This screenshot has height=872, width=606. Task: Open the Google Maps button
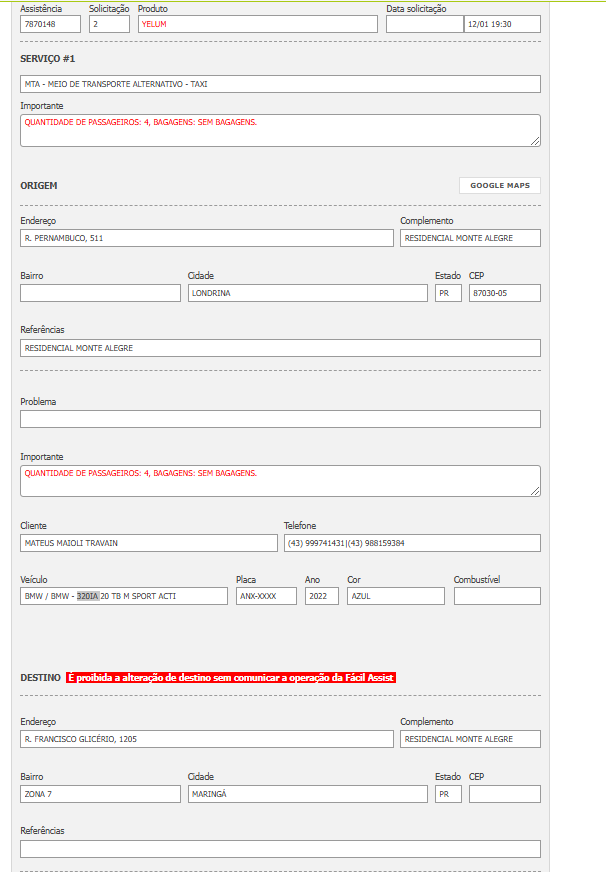(500, 185)
